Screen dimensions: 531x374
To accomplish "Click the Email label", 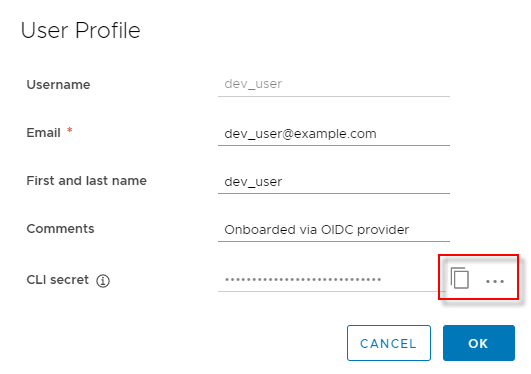I will point(43,133).
